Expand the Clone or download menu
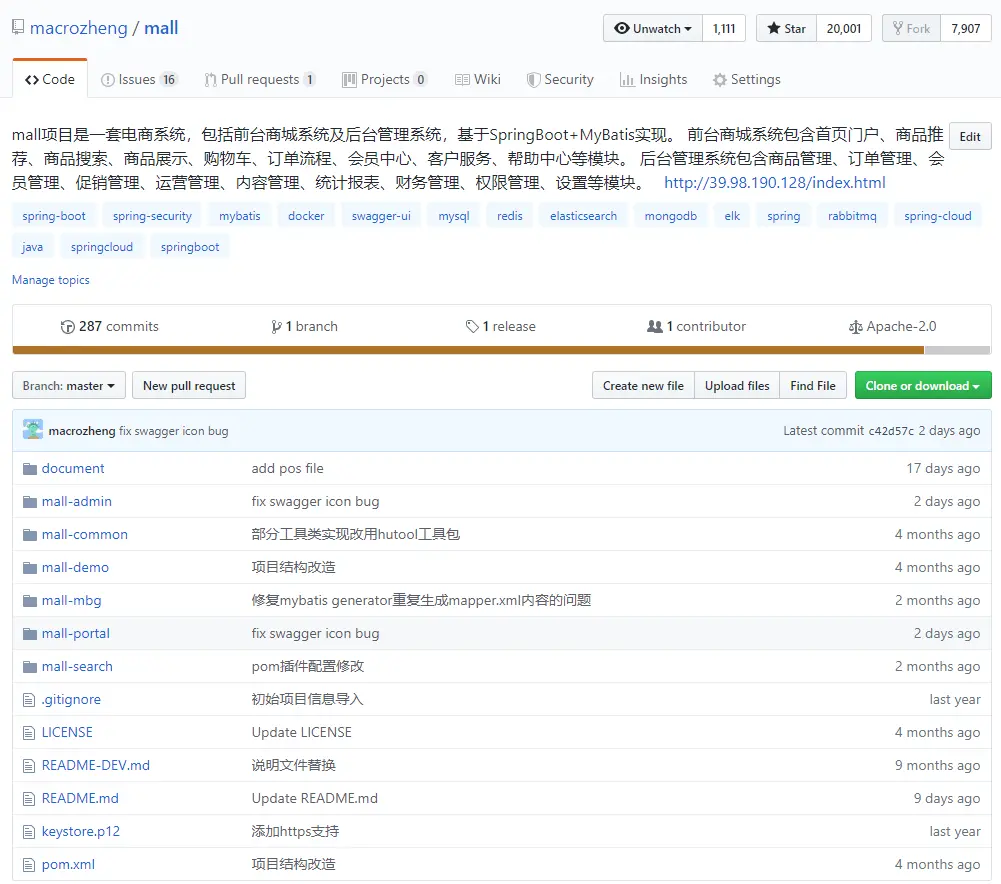This screenshot has width=1001, height=884. [922, 386]
